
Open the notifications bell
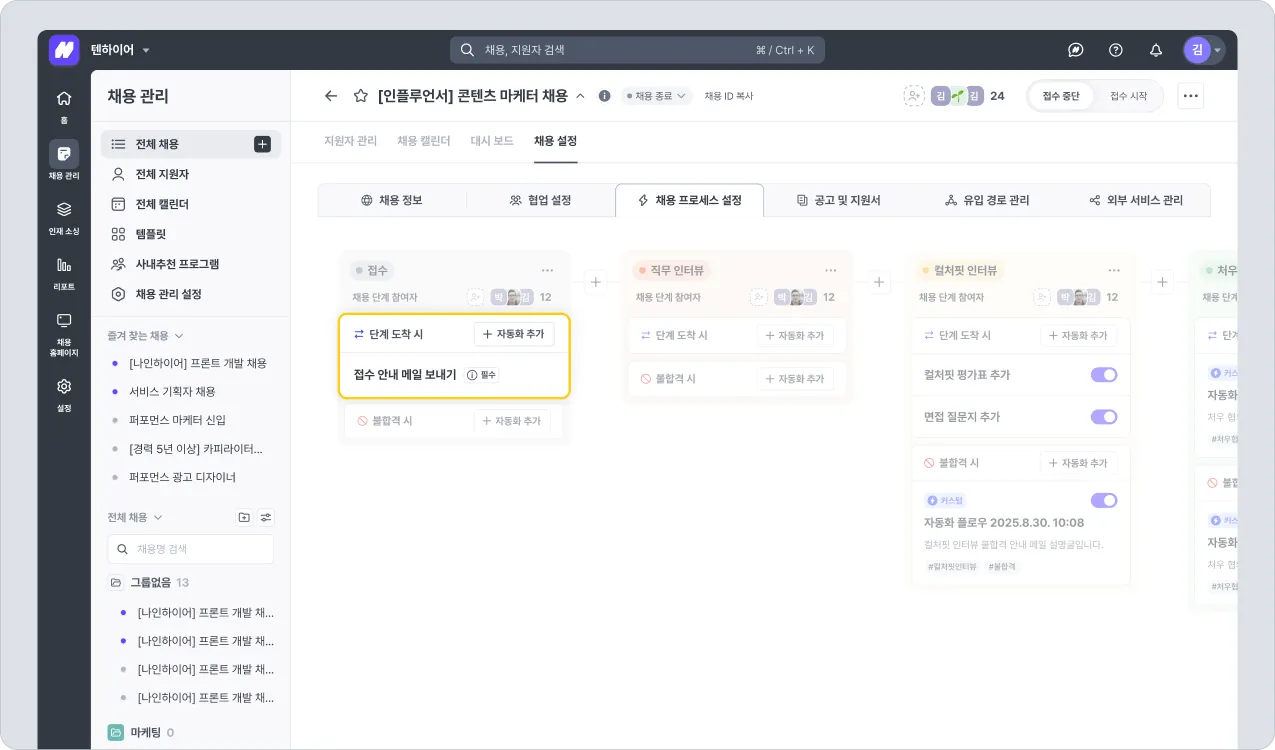coord(1156,50)
